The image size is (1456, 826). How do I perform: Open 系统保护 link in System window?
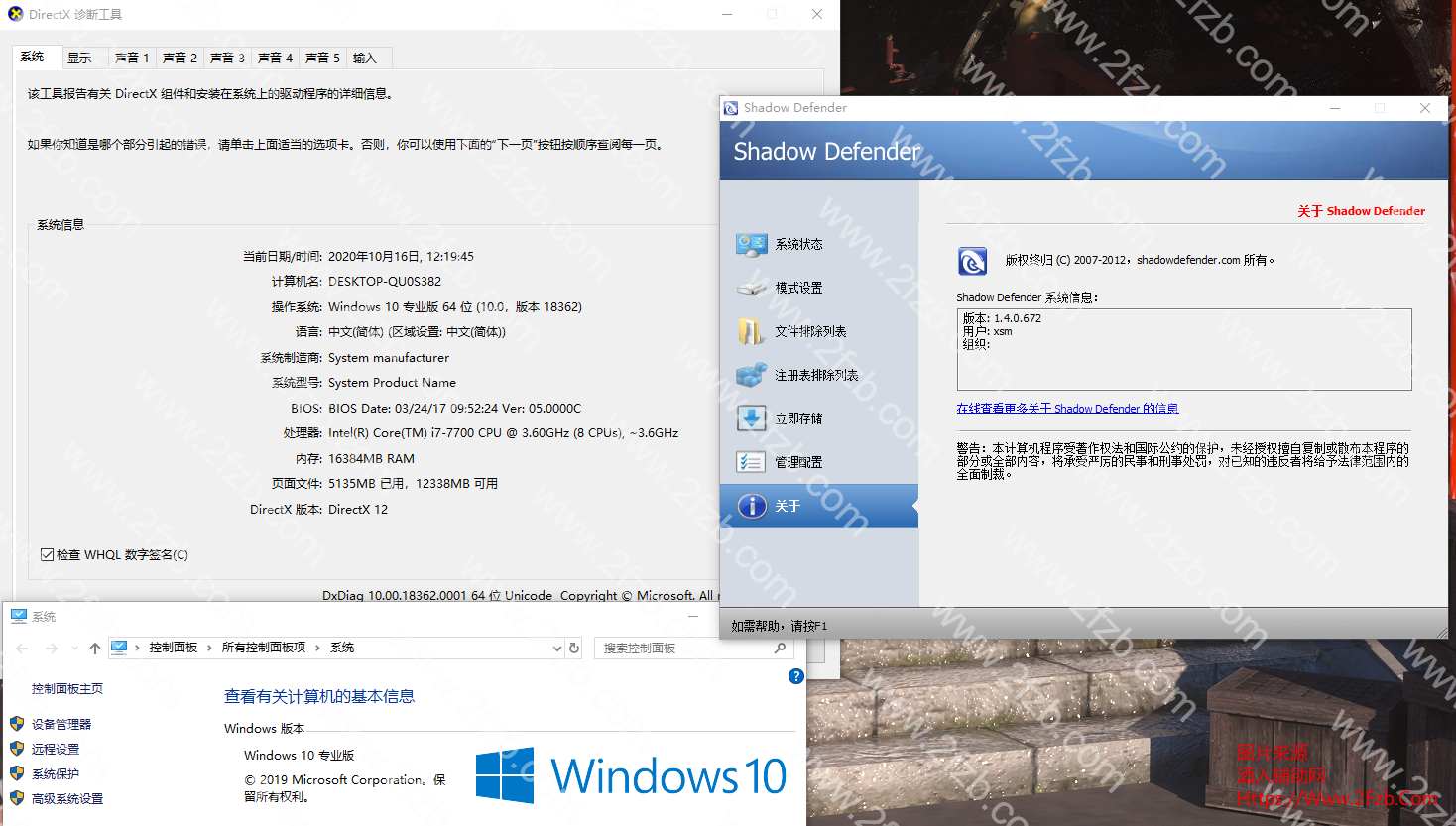pyautogui.click(x=56, y=773)
